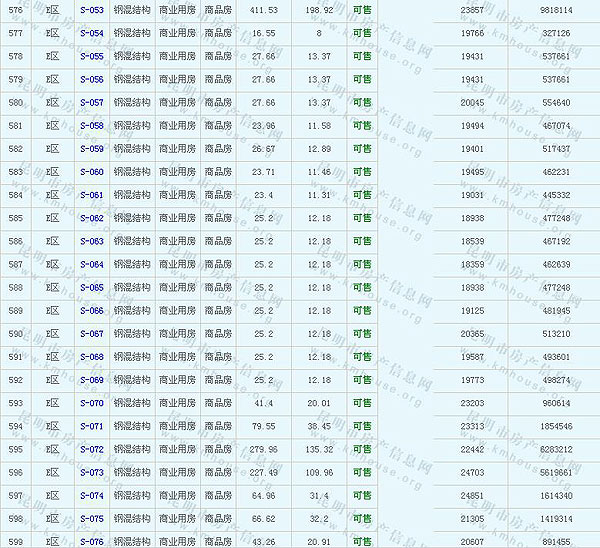The height and width of the screenshot is (548, 600).
Task: Open room S-067 link
Action: pos(91,334)
